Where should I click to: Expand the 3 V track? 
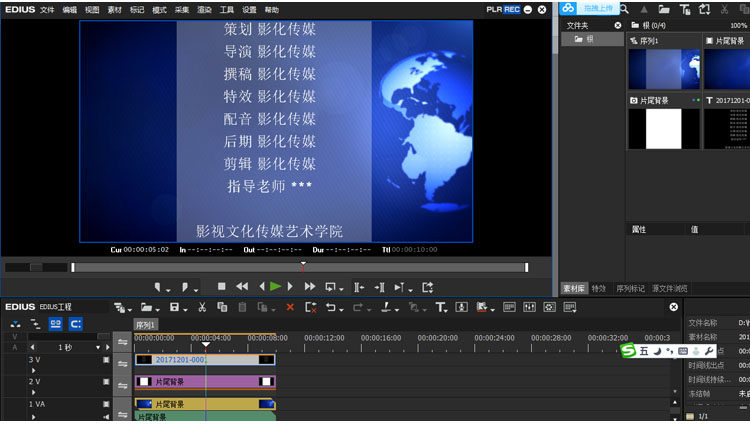click(33, 370)
